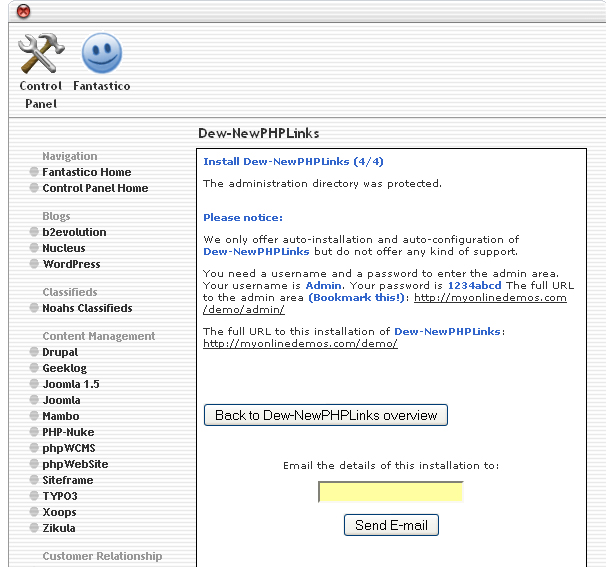Click the password text 1234abcd
The height and width of the screenshot is (567, 606).
[475, 286]
